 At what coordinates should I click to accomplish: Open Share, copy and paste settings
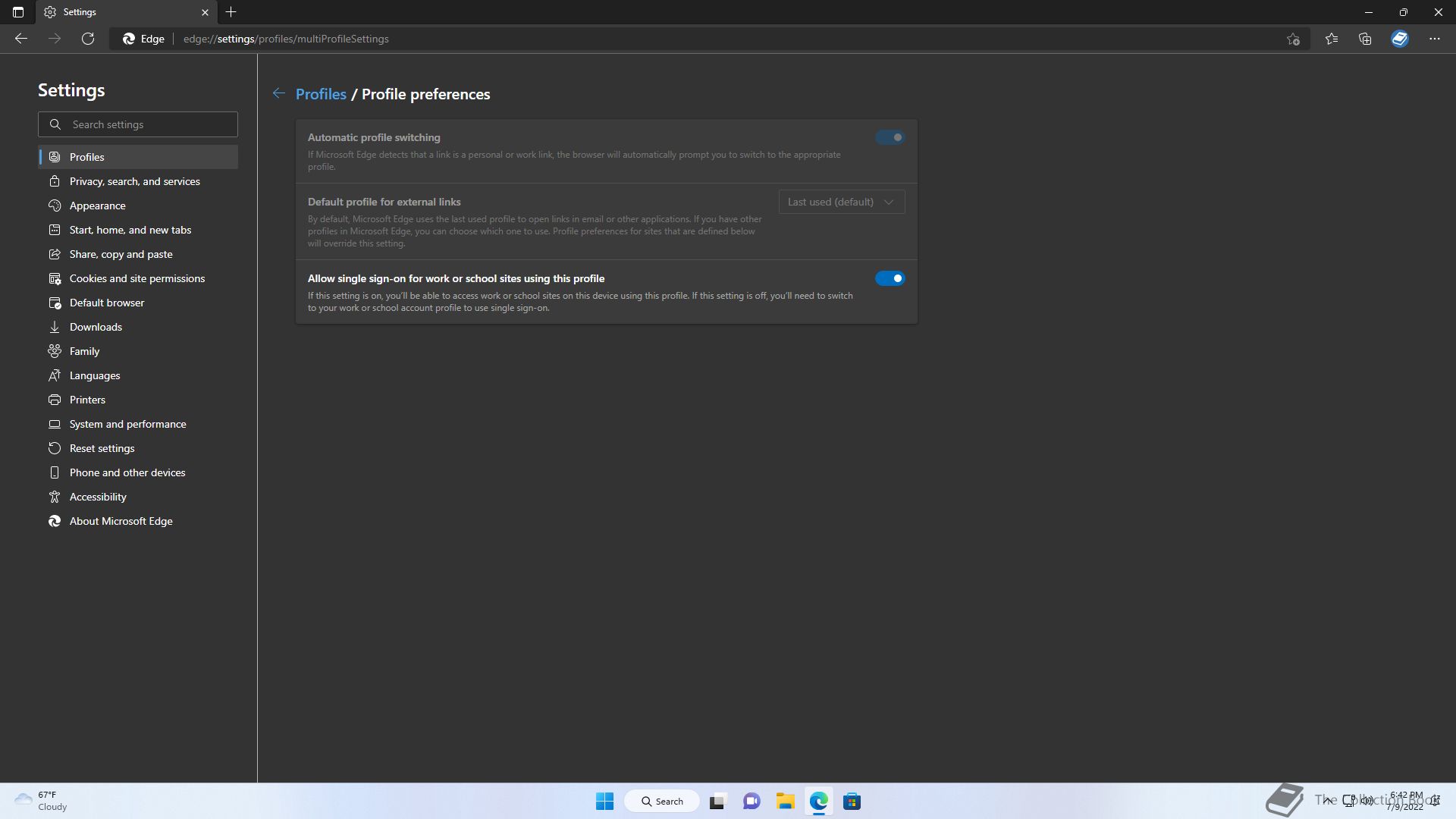click(138, 254)
